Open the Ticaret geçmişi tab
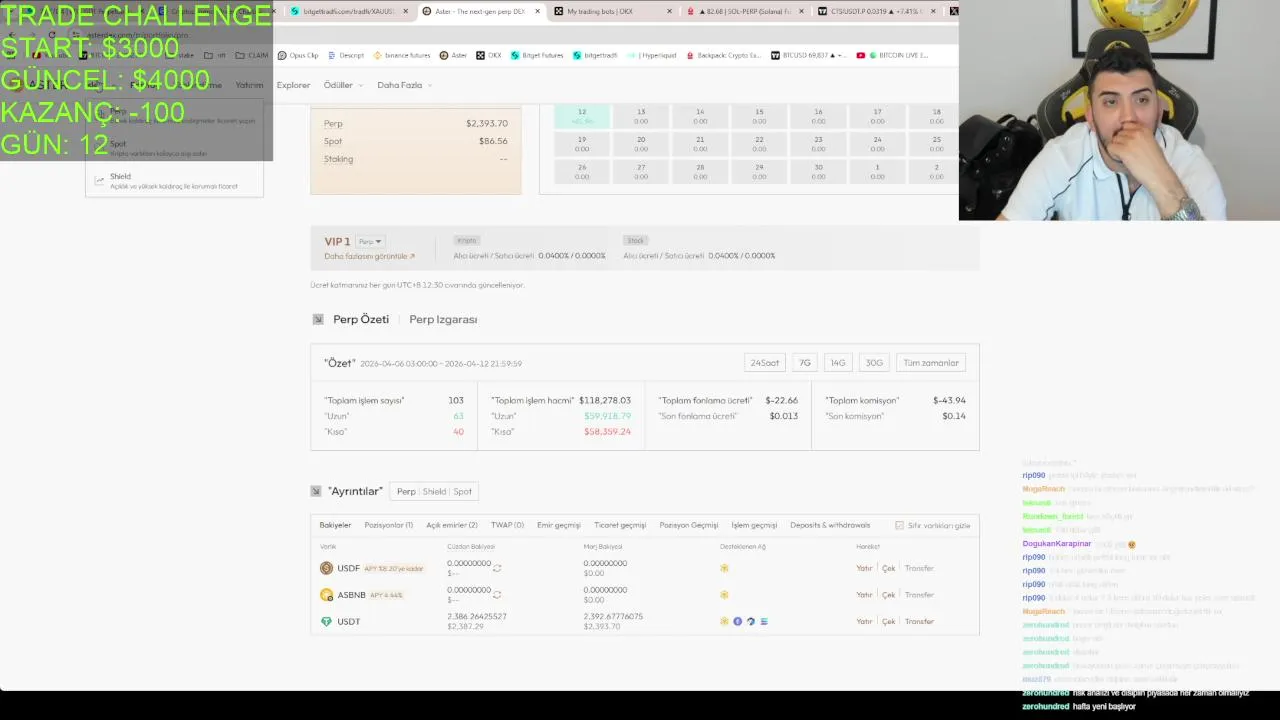 coord(620,525)
